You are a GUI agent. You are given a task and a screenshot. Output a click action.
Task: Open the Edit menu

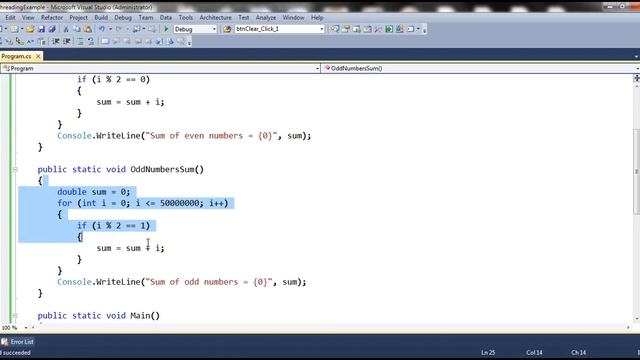[x=10, y=18]
